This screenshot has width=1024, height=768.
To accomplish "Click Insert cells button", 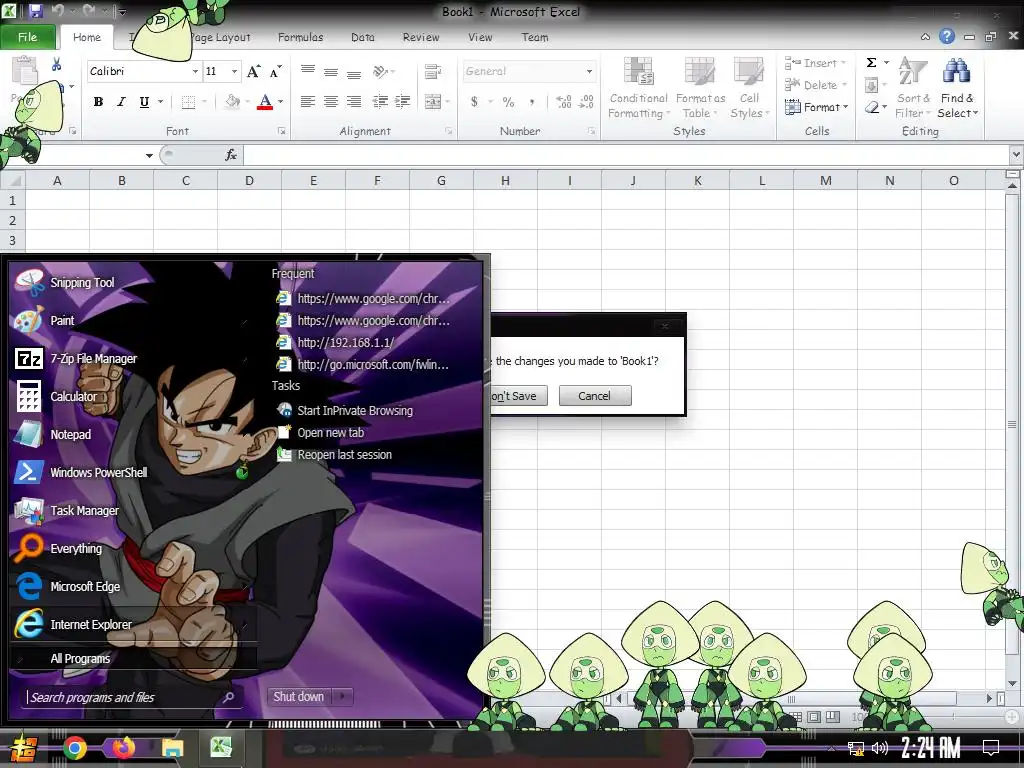I will (x=814, y=63).
